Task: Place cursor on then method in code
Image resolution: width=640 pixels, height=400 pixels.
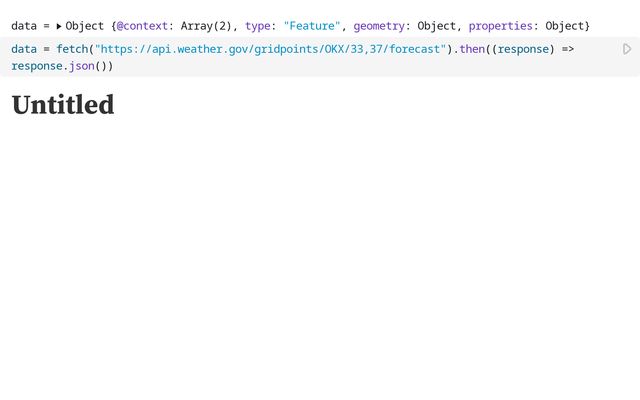Action: point(475,49)
